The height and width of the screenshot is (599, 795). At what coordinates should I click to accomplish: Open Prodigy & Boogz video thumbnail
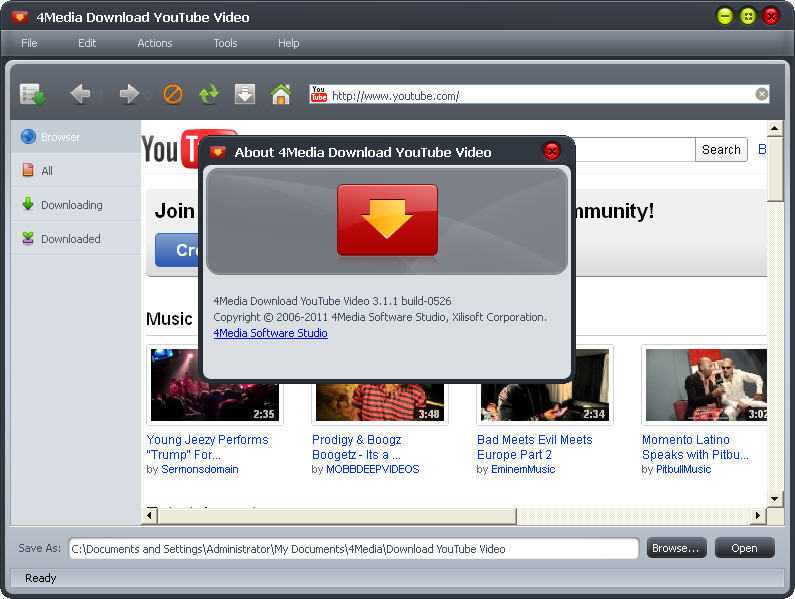380,402
